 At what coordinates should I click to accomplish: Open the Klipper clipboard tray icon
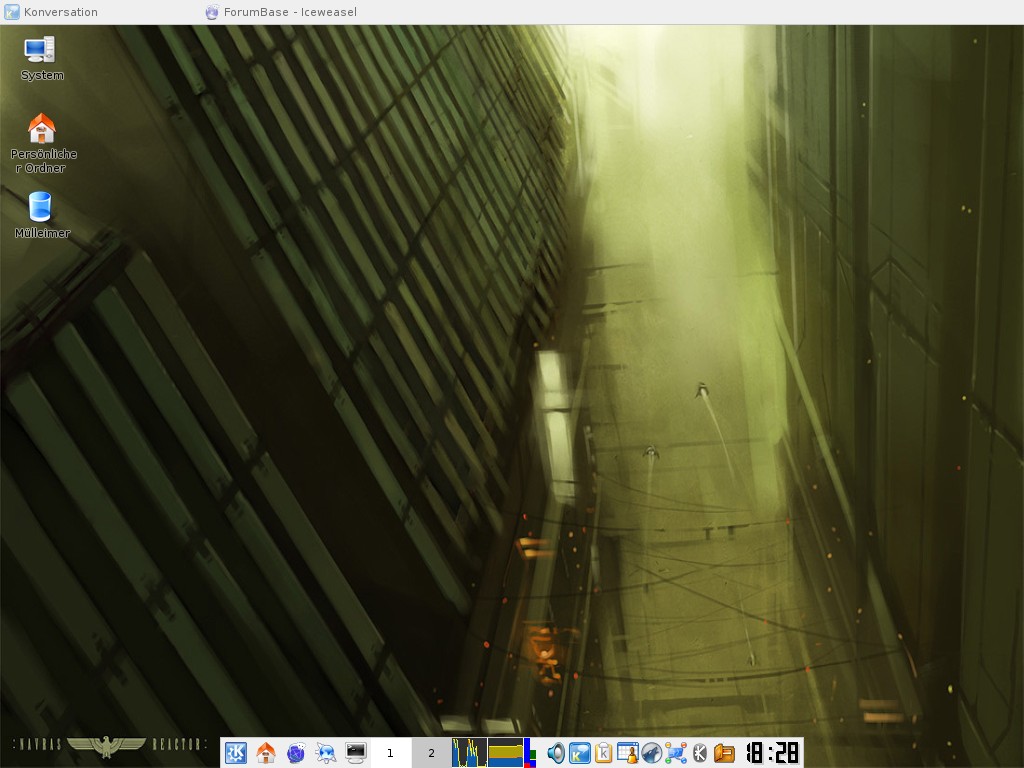(x=603, y=753)
